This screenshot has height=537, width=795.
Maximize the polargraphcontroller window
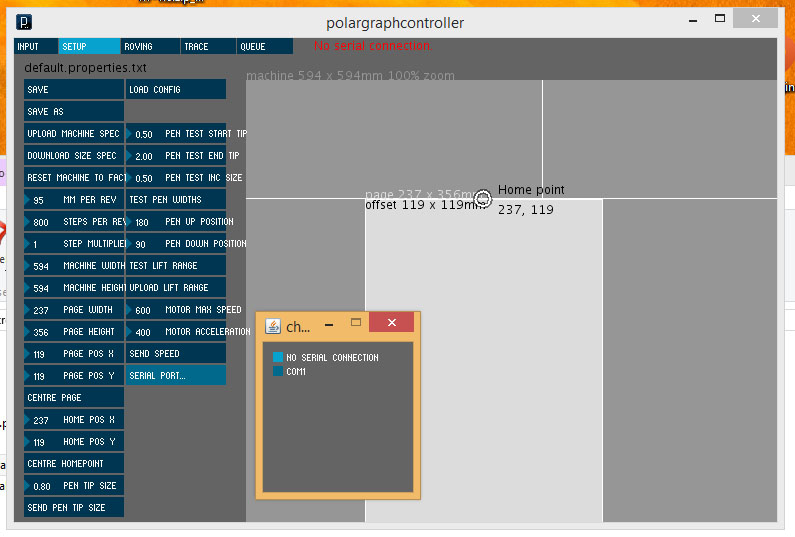(720, 18)
